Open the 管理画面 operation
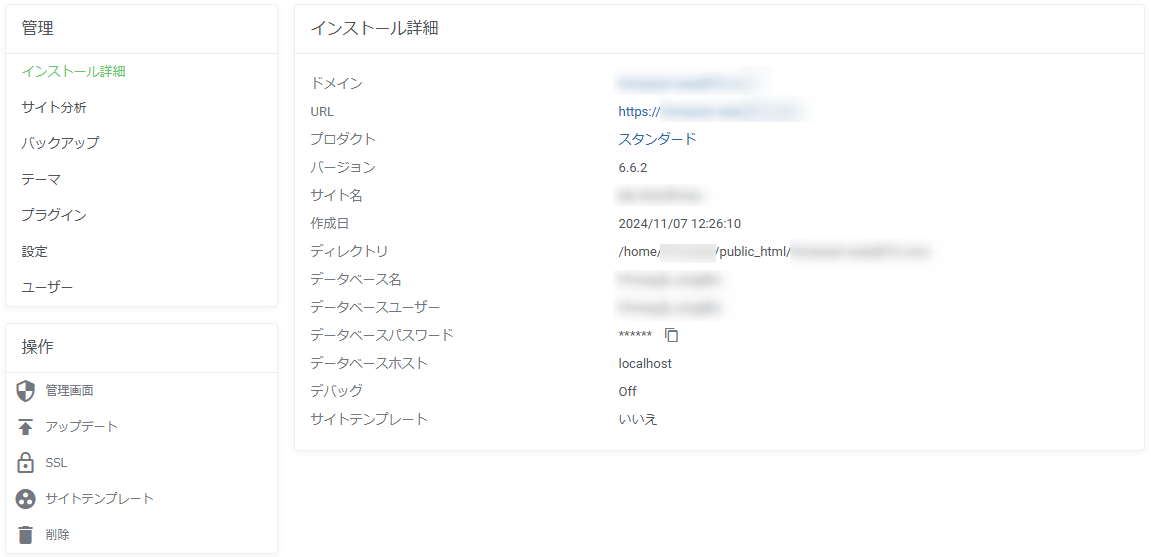1151x557 pixels. 69,391
